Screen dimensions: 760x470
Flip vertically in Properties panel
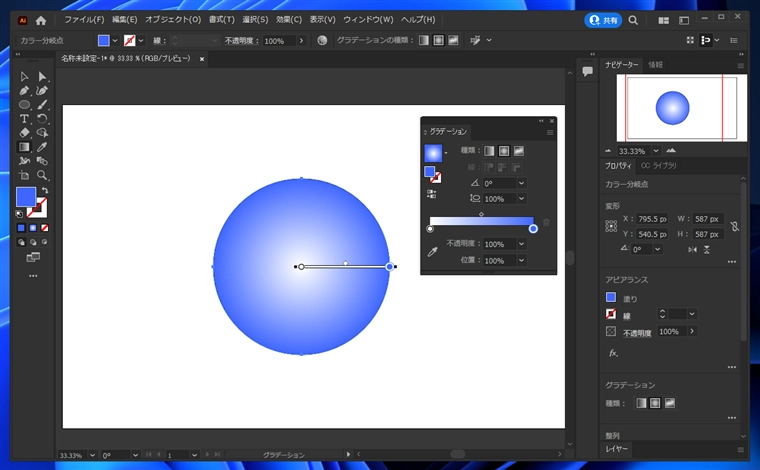(707, 250)
